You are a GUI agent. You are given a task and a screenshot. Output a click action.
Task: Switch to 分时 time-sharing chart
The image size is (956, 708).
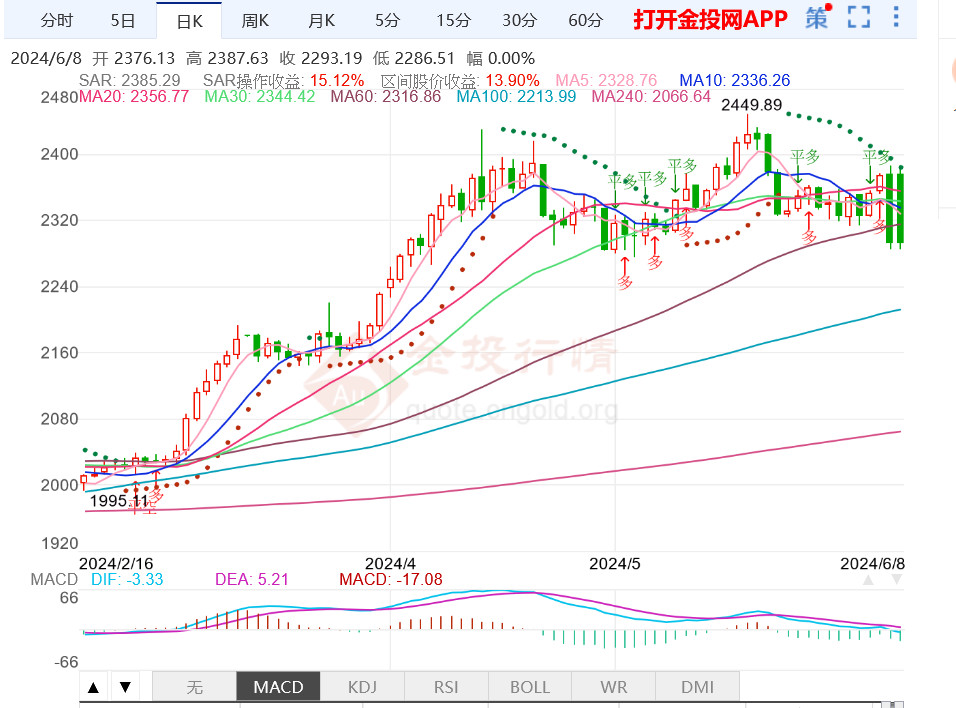pos(56,20)
